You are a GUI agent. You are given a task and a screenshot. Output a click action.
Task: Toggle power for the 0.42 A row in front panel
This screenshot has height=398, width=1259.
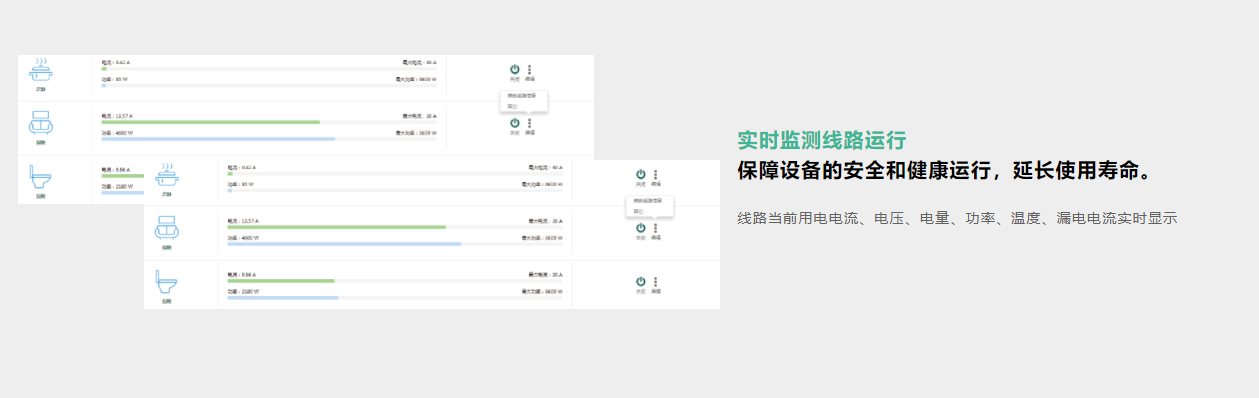[x=641, y=174]
